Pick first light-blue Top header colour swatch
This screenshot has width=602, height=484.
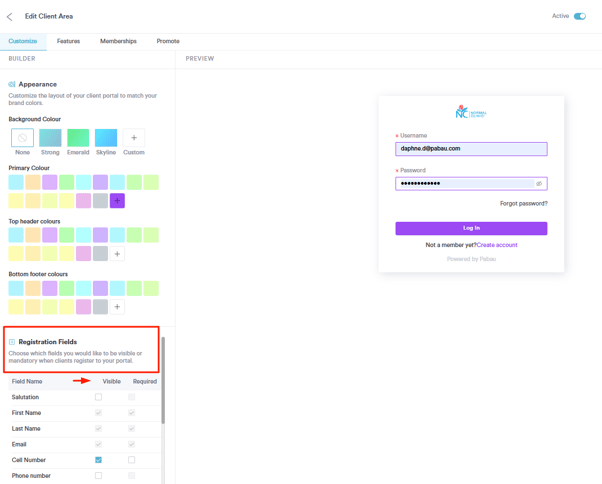16,235
